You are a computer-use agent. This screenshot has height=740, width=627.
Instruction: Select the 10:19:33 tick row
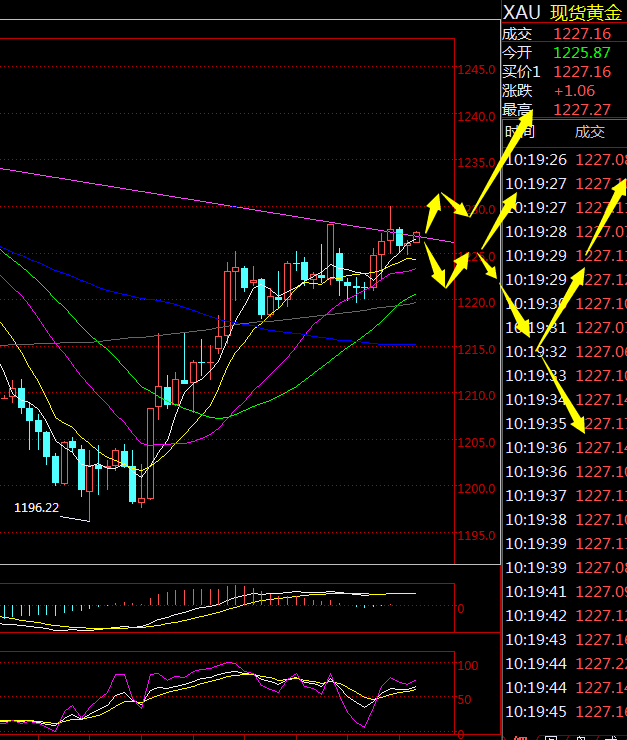pos(565,376)
